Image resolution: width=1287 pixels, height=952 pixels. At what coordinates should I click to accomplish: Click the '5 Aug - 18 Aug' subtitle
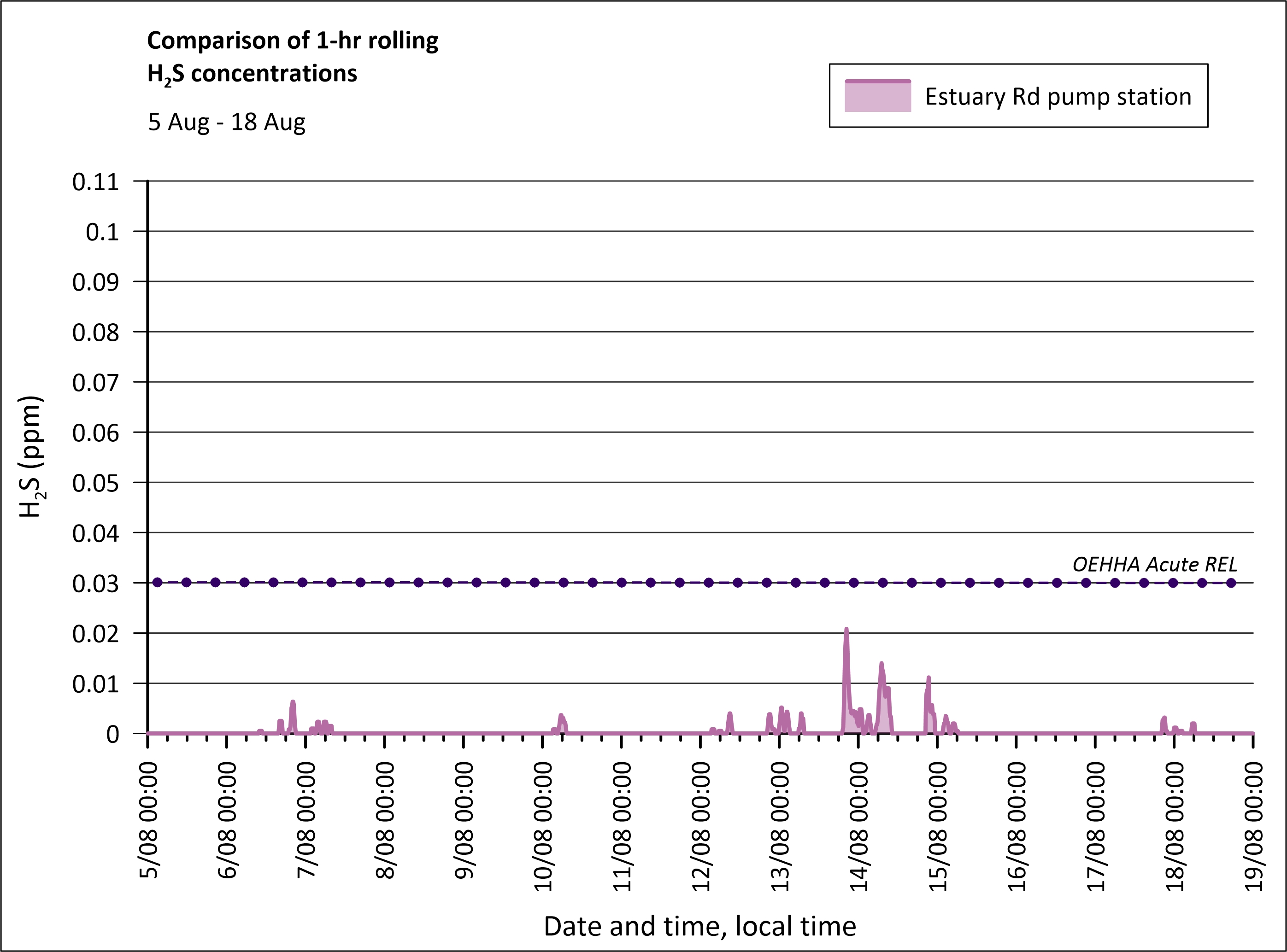[x=227, y=122]
